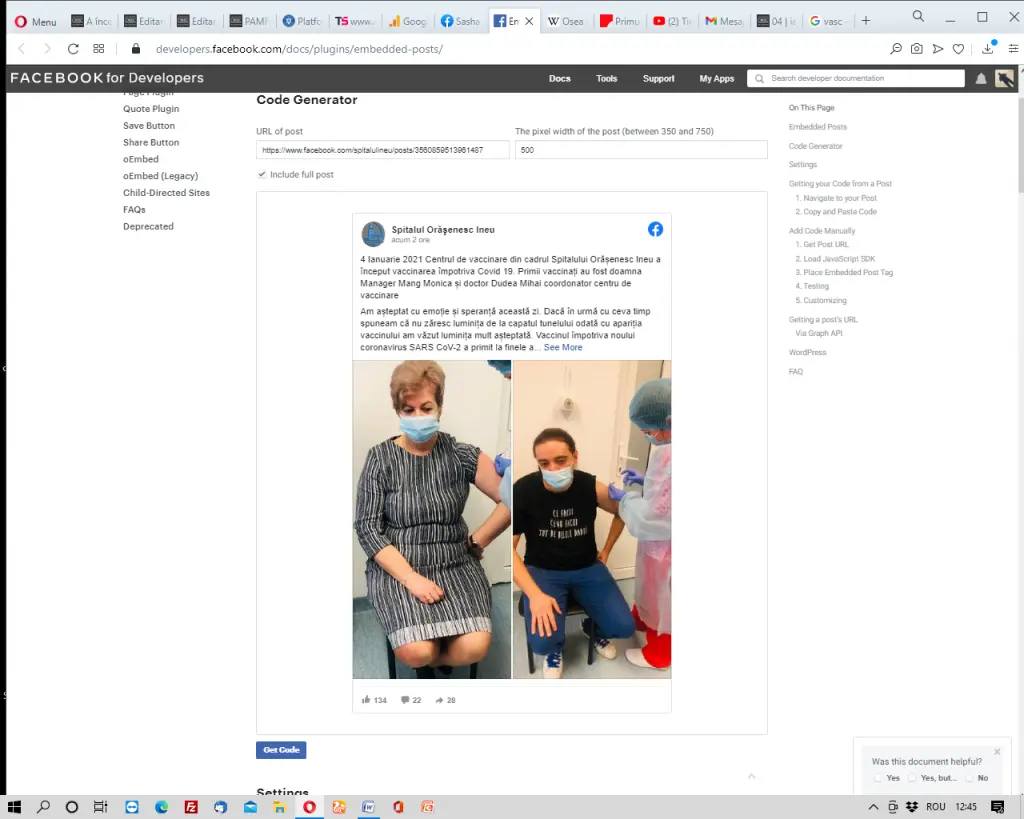Open the Support menu in the header
Viewport: 1024px width, 819px height.
point(658,78)
